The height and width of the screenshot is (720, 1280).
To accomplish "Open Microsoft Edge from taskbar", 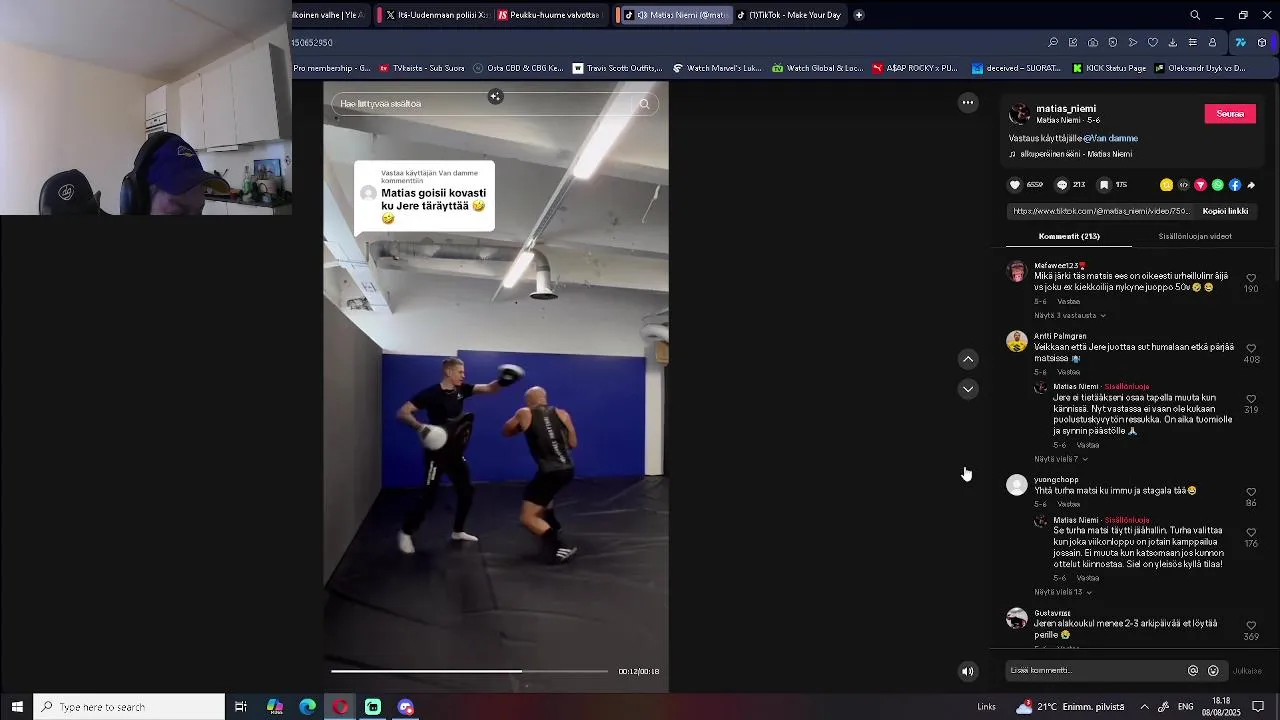I will coord(308,707).
